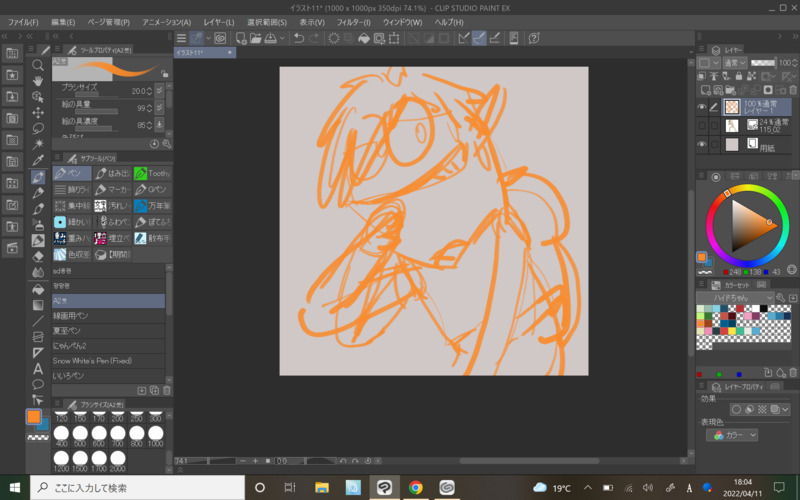The image size is (800, 500).
Task: Click the Lasso selection tool
Action: tap(38, 128)
